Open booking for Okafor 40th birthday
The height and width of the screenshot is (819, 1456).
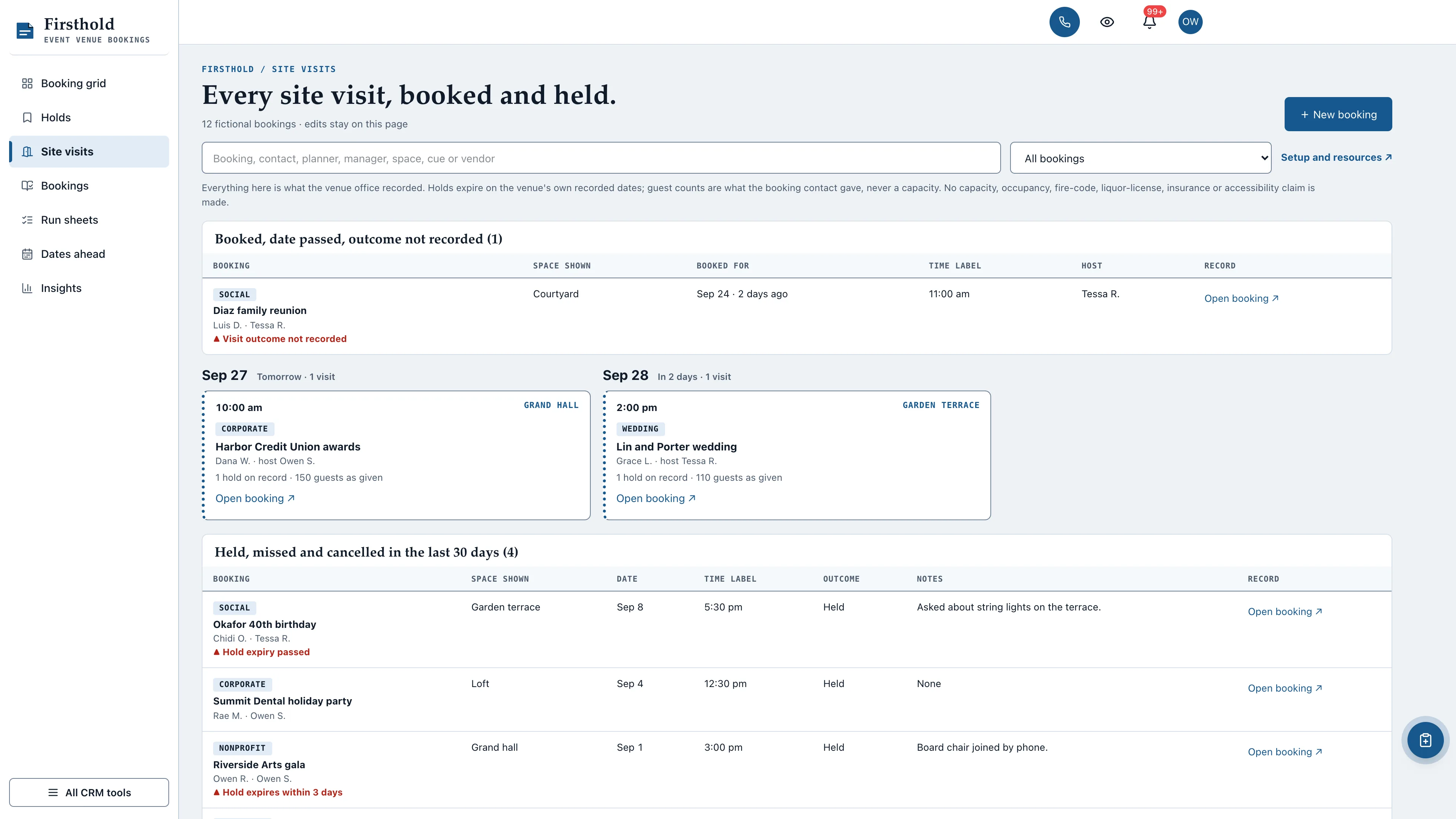(x=1285, y=612)
